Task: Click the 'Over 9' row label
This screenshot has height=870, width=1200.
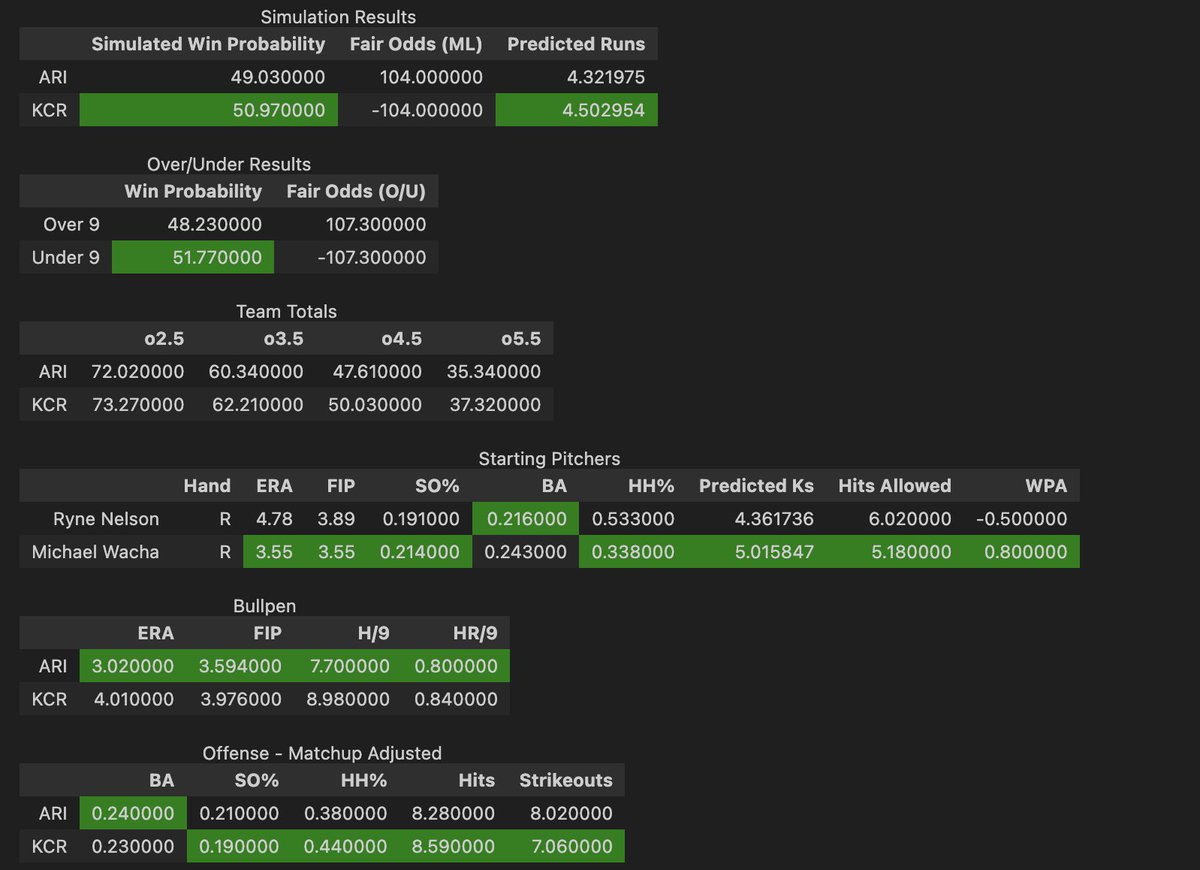Action: [71, 224]
